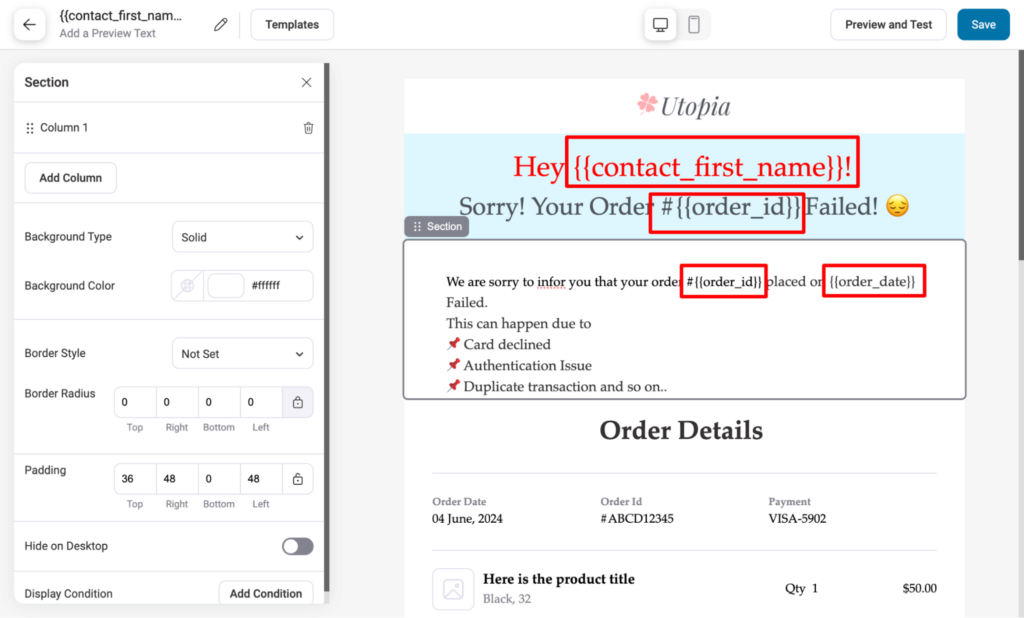Toggle the Padding link lock
This screenshot has width=1024, height=618.
pos(297,479)
